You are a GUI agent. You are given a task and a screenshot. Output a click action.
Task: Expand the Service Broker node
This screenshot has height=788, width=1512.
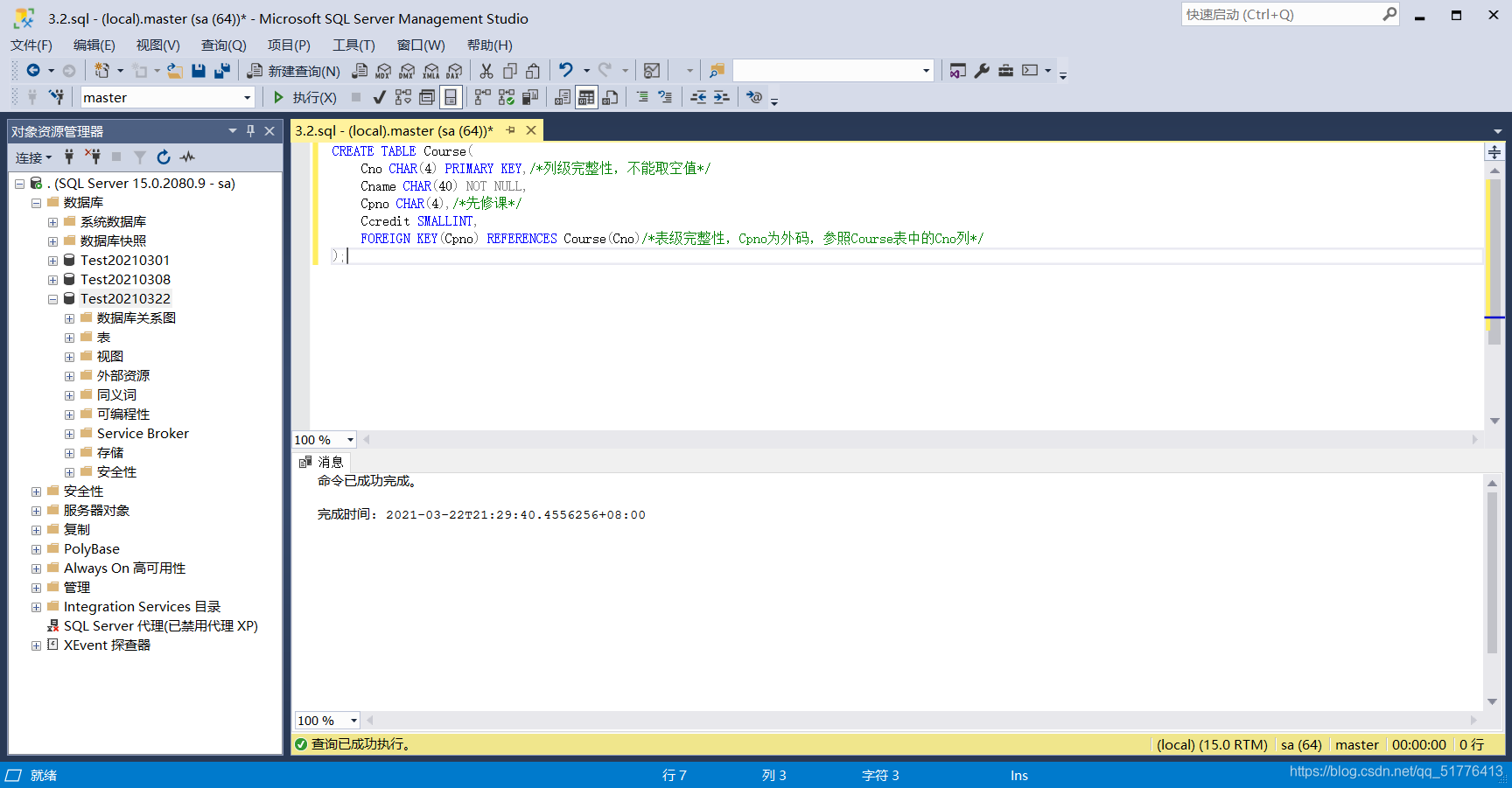coord(69,434)
